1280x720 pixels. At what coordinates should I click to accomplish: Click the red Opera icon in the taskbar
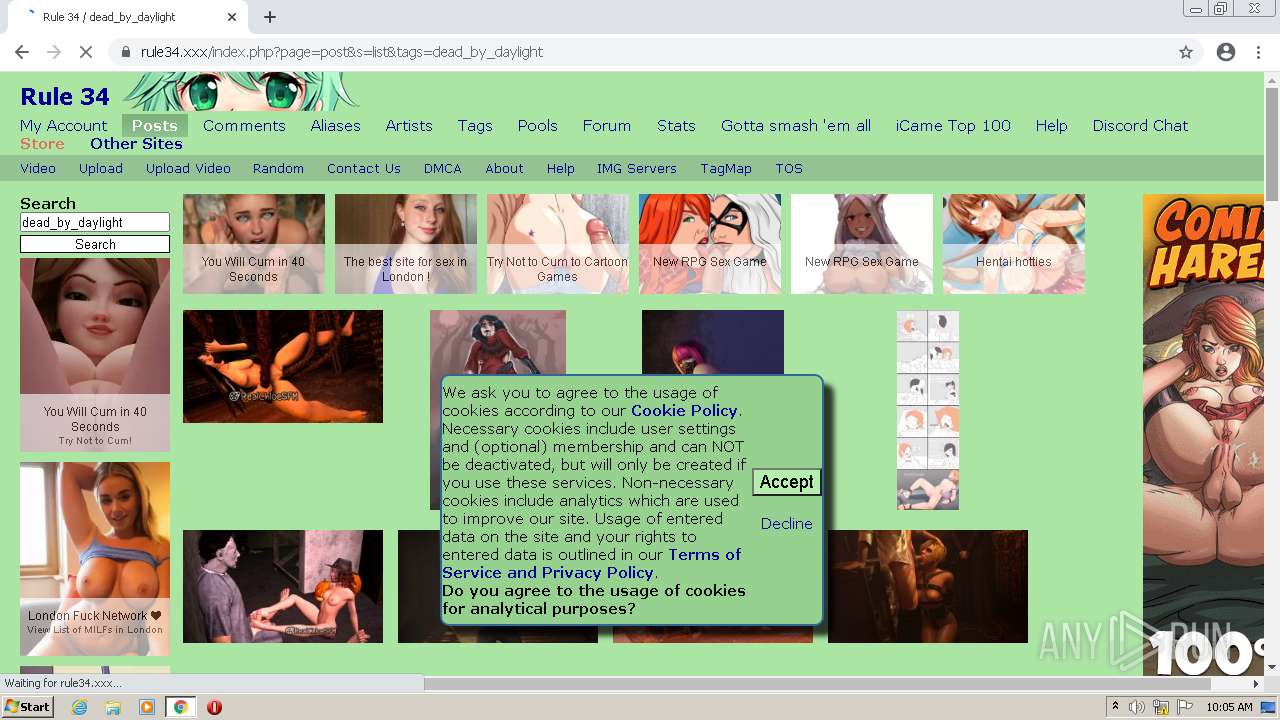(x=214, y=707)
